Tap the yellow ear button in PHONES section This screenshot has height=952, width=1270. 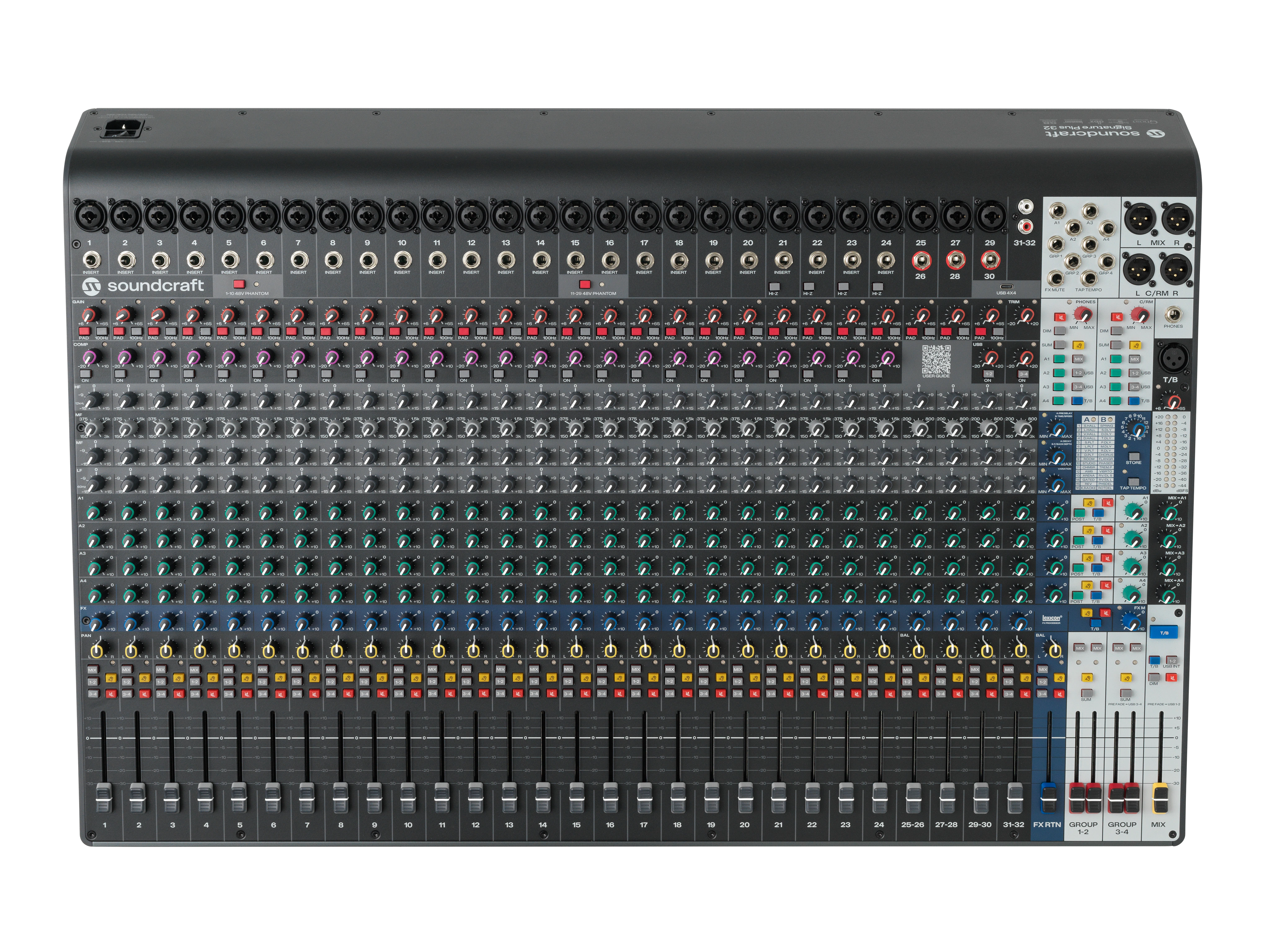[x=1078, y=346]
